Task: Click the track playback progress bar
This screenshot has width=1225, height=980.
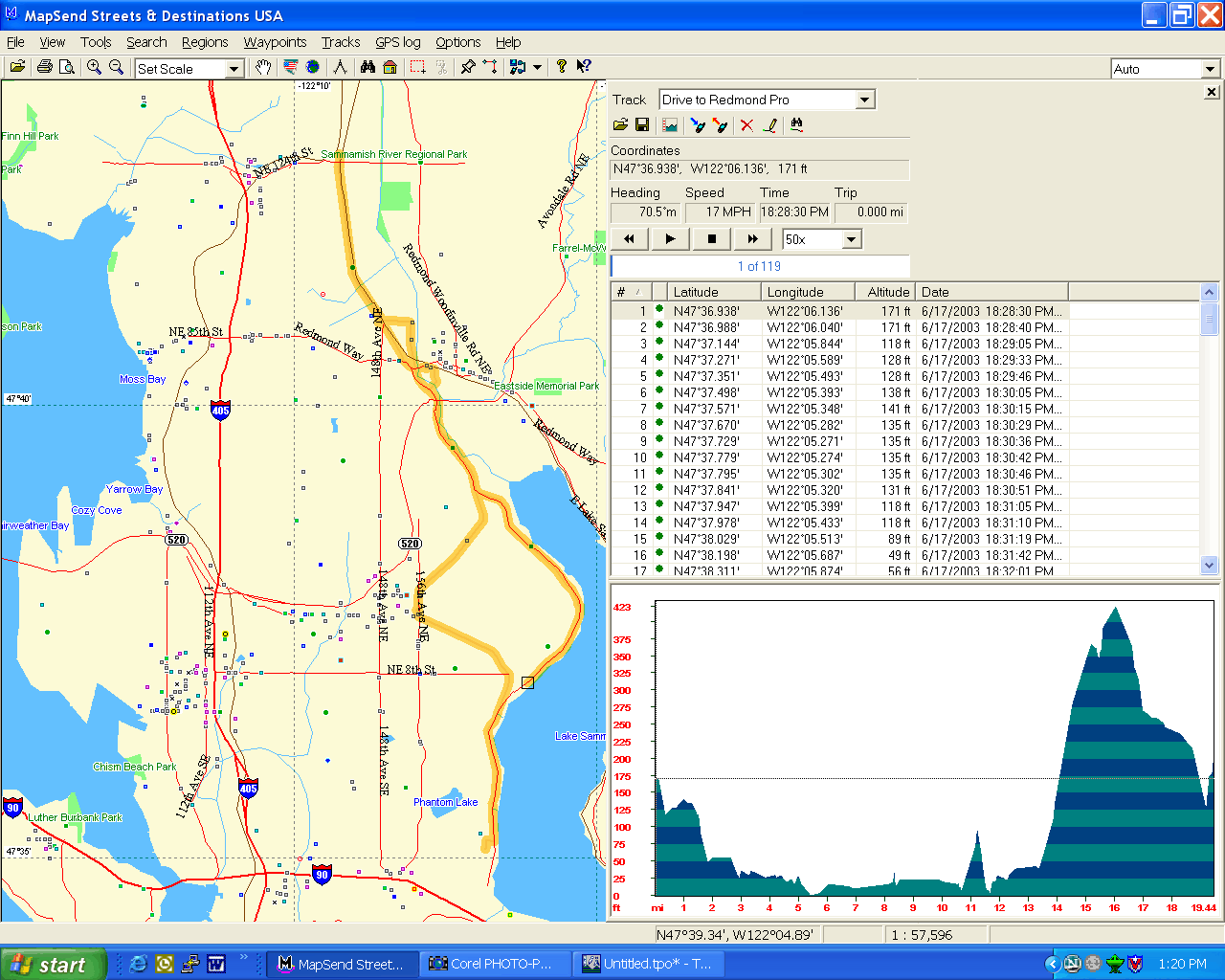Action: 760,266
